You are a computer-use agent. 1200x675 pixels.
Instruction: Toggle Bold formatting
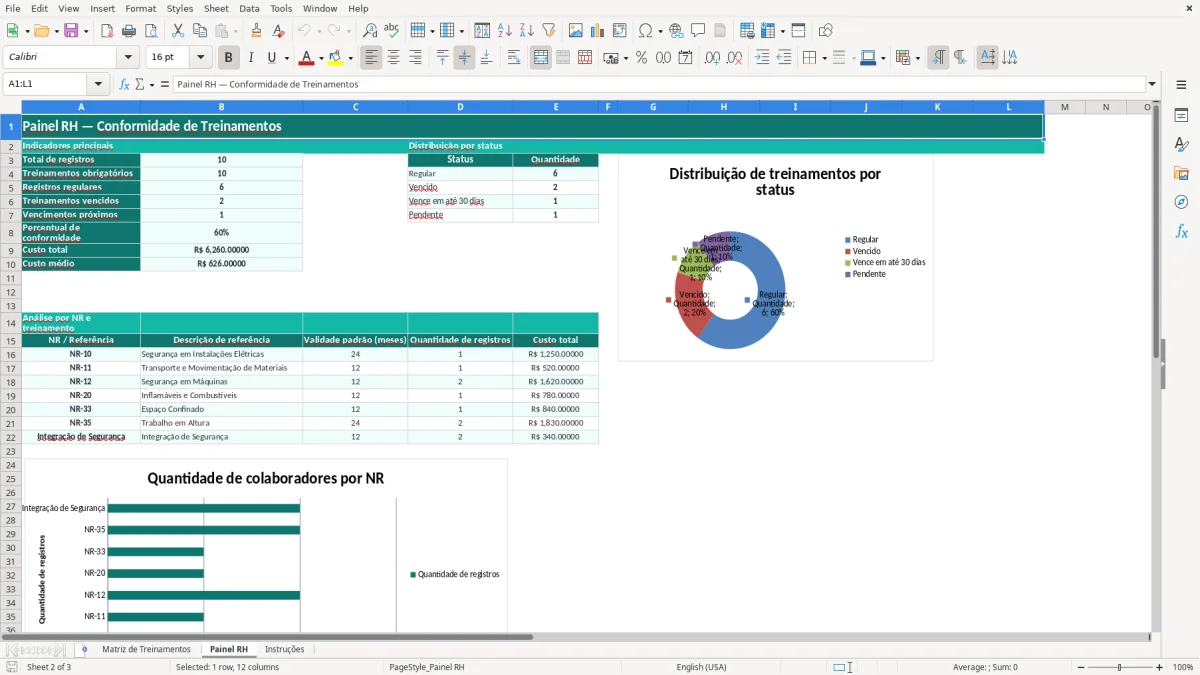pyautogui.click(x=228, y=58)
